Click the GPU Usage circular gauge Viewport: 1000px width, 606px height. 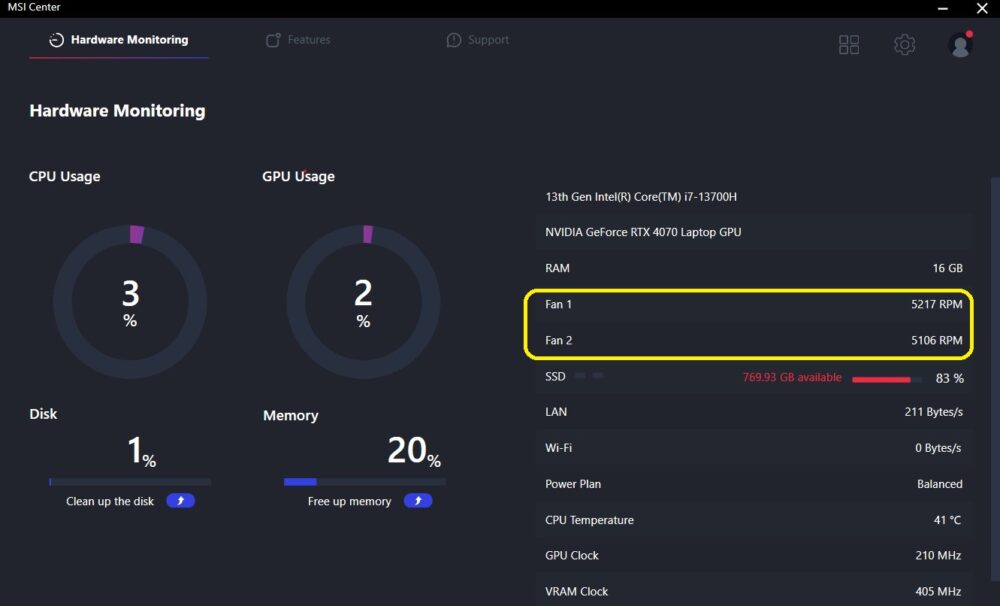click(x=363, y=301)
